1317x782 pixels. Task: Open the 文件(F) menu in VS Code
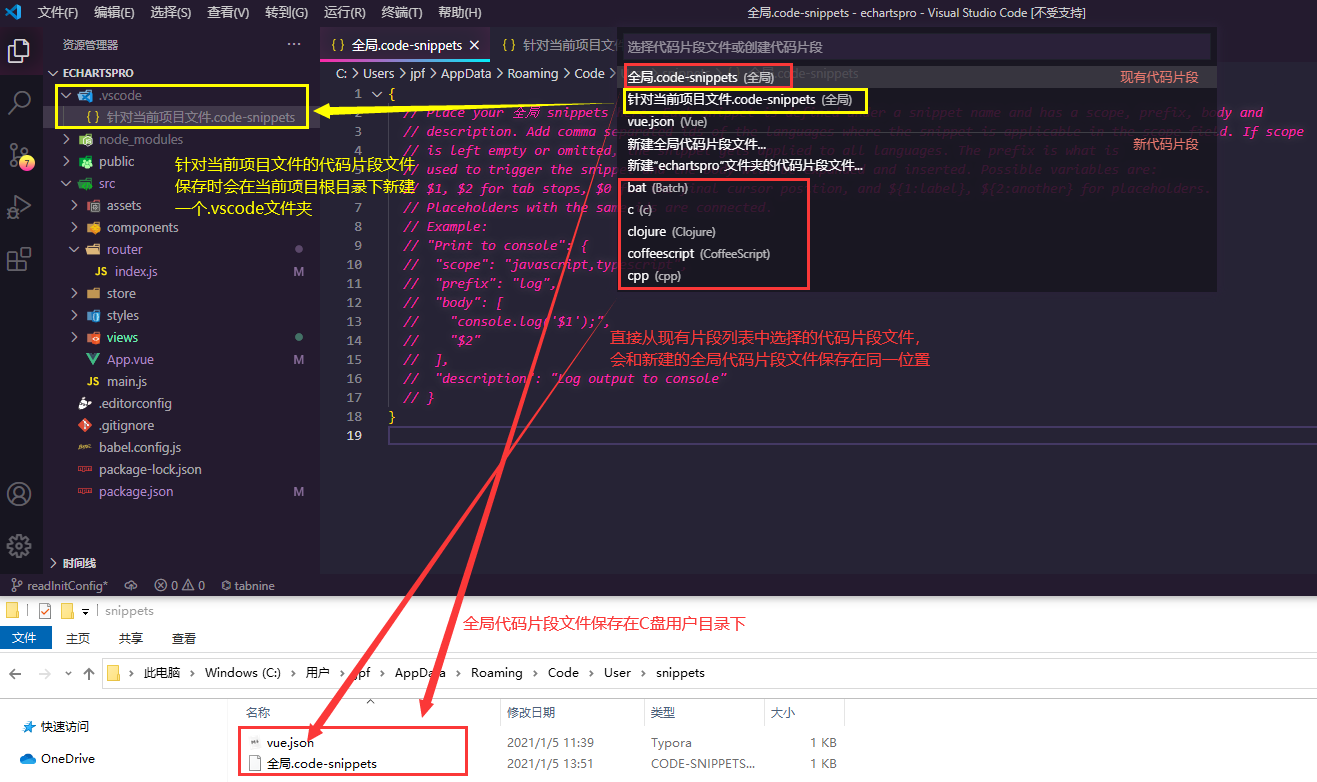58,13
